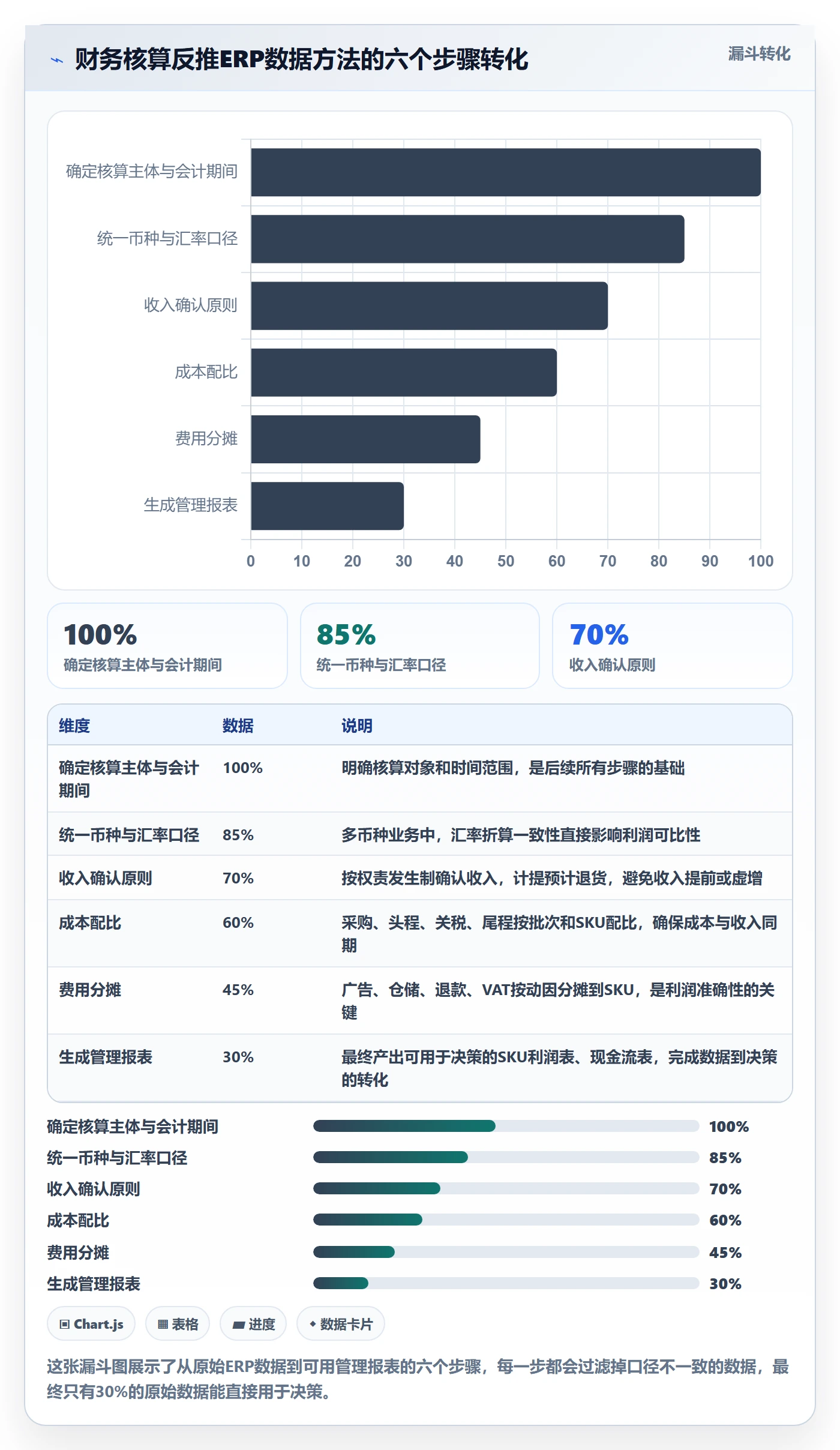This screenshot has height=1450, width=840.
Task: Click the 45% cell in the 费用分摊 table row
Action: [x=238, y=990]
